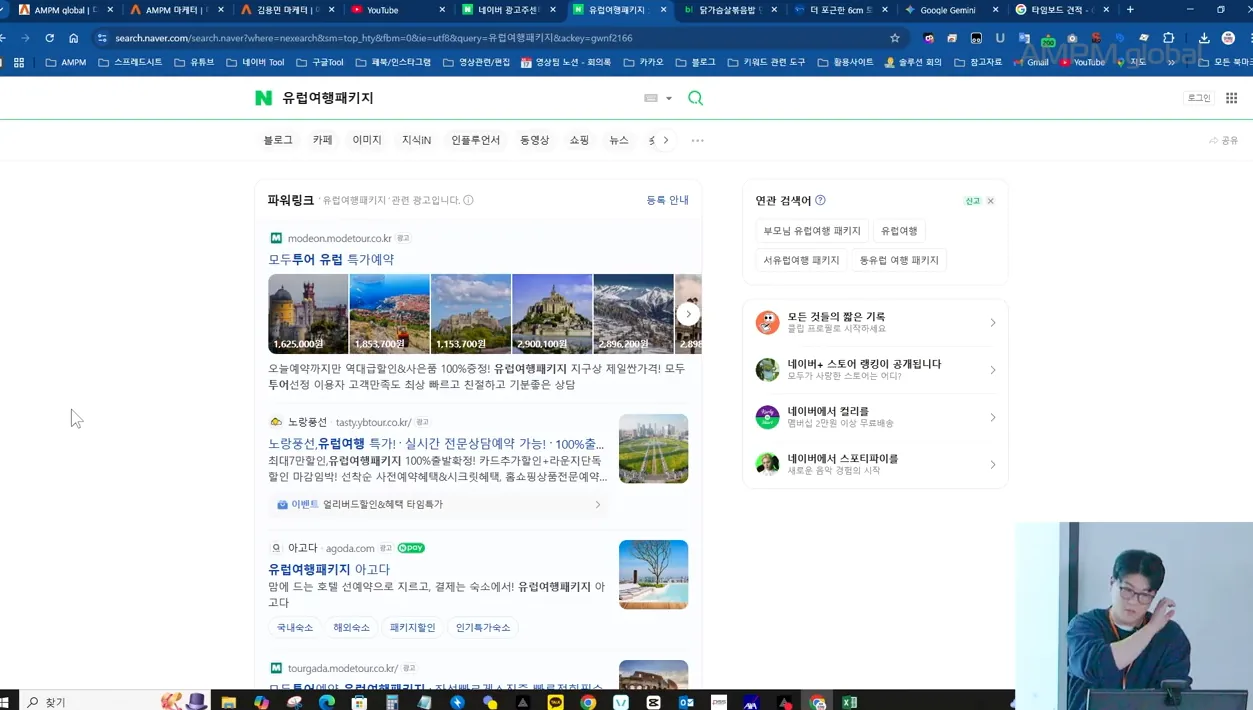
Task: Click the 패키지할인 agoda sublink
Action: (x=412, y=628)
